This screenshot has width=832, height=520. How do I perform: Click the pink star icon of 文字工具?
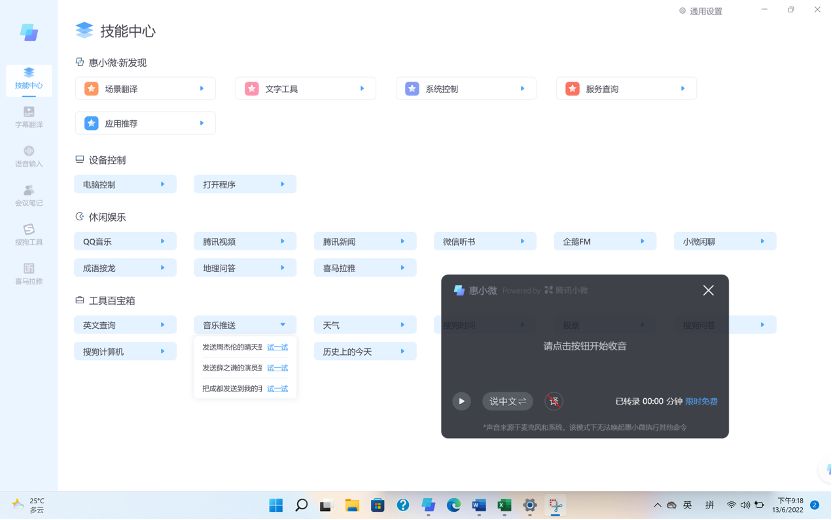click(252, 89)
